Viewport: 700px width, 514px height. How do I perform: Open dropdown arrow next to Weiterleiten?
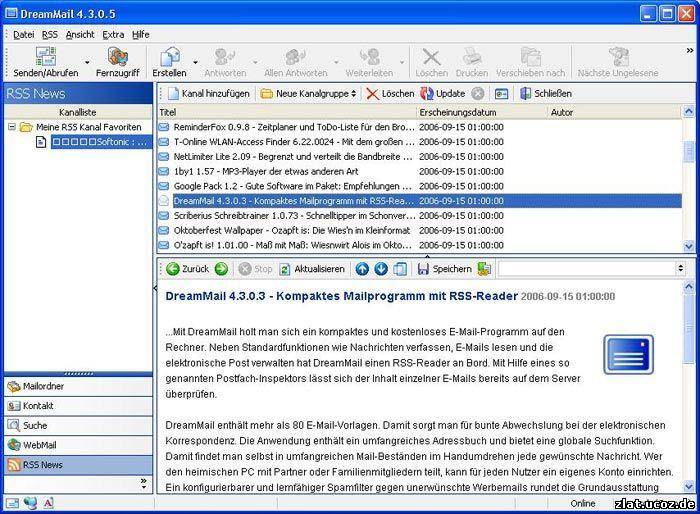[x=402, y=62]
